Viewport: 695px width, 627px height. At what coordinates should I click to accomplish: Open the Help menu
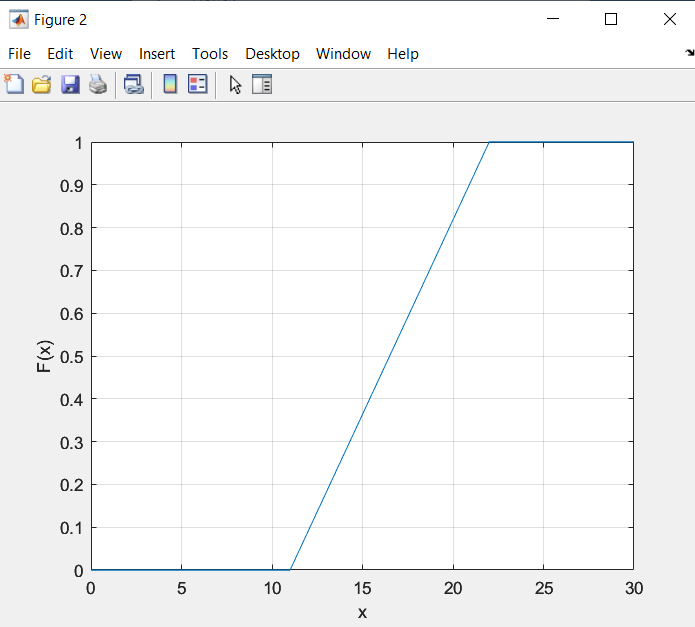pyautogui.click(x=403, y=54)
